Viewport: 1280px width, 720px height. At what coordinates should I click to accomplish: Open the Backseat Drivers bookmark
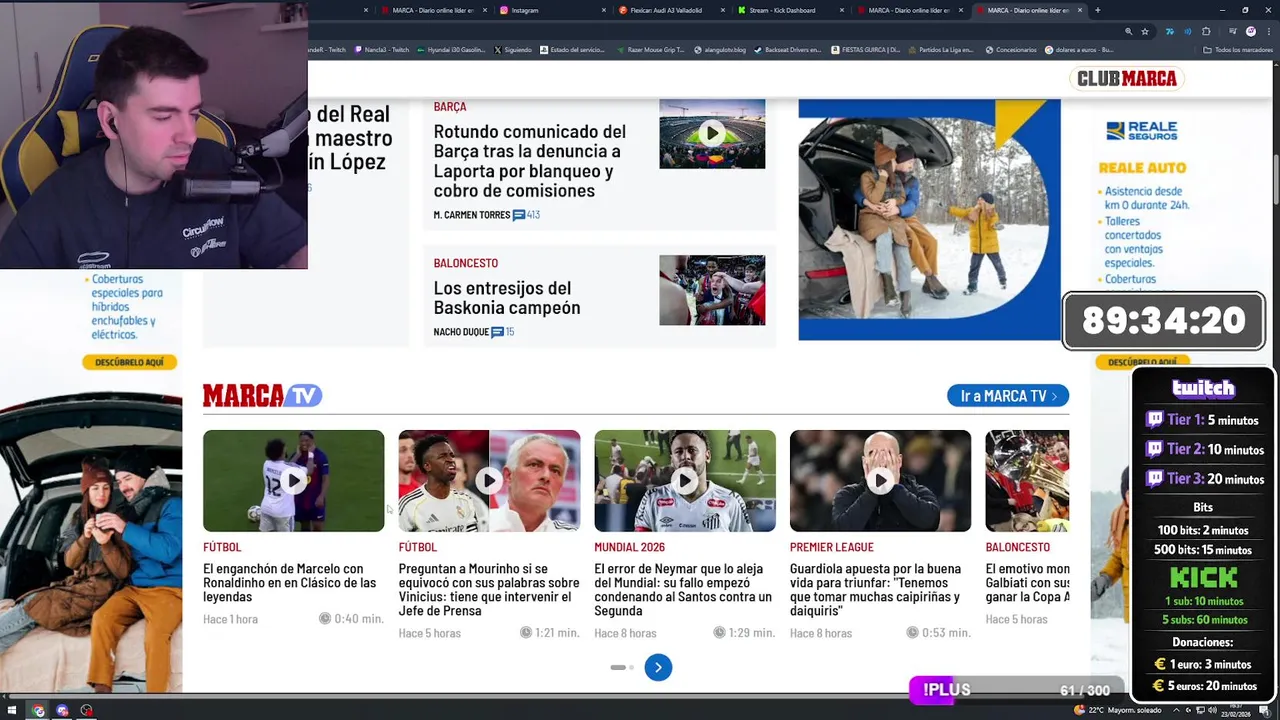[x=787, y=49]
